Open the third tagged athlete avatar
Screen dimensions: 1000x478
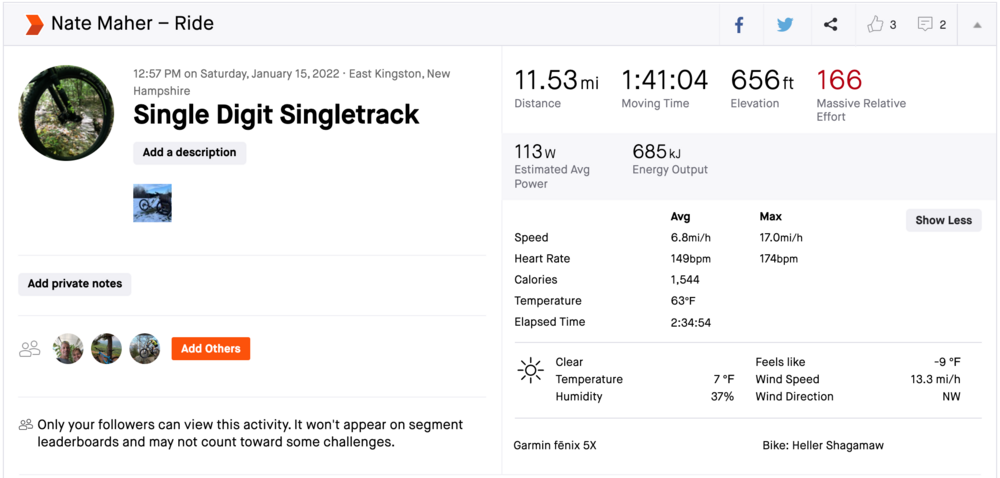(144, 348)
